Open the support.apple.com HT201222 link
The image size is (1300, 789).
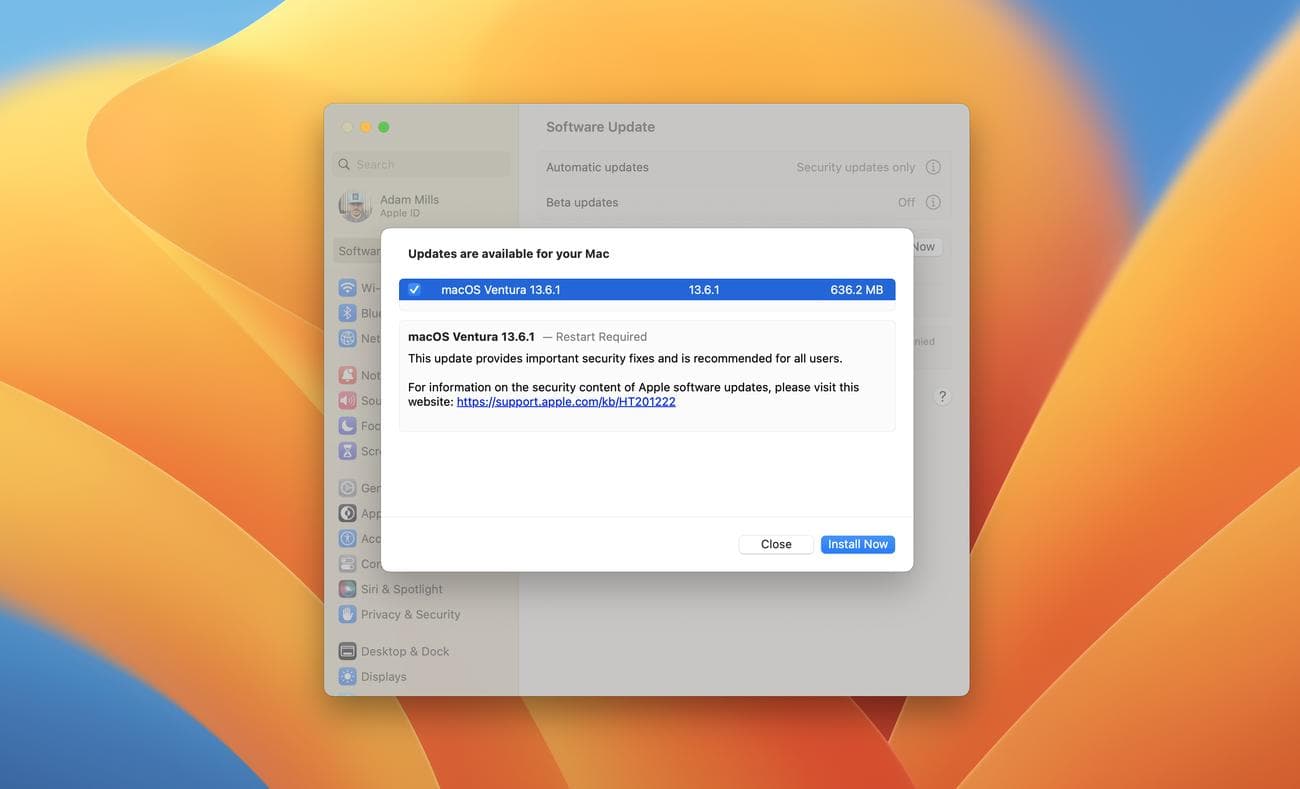(566, 402)
